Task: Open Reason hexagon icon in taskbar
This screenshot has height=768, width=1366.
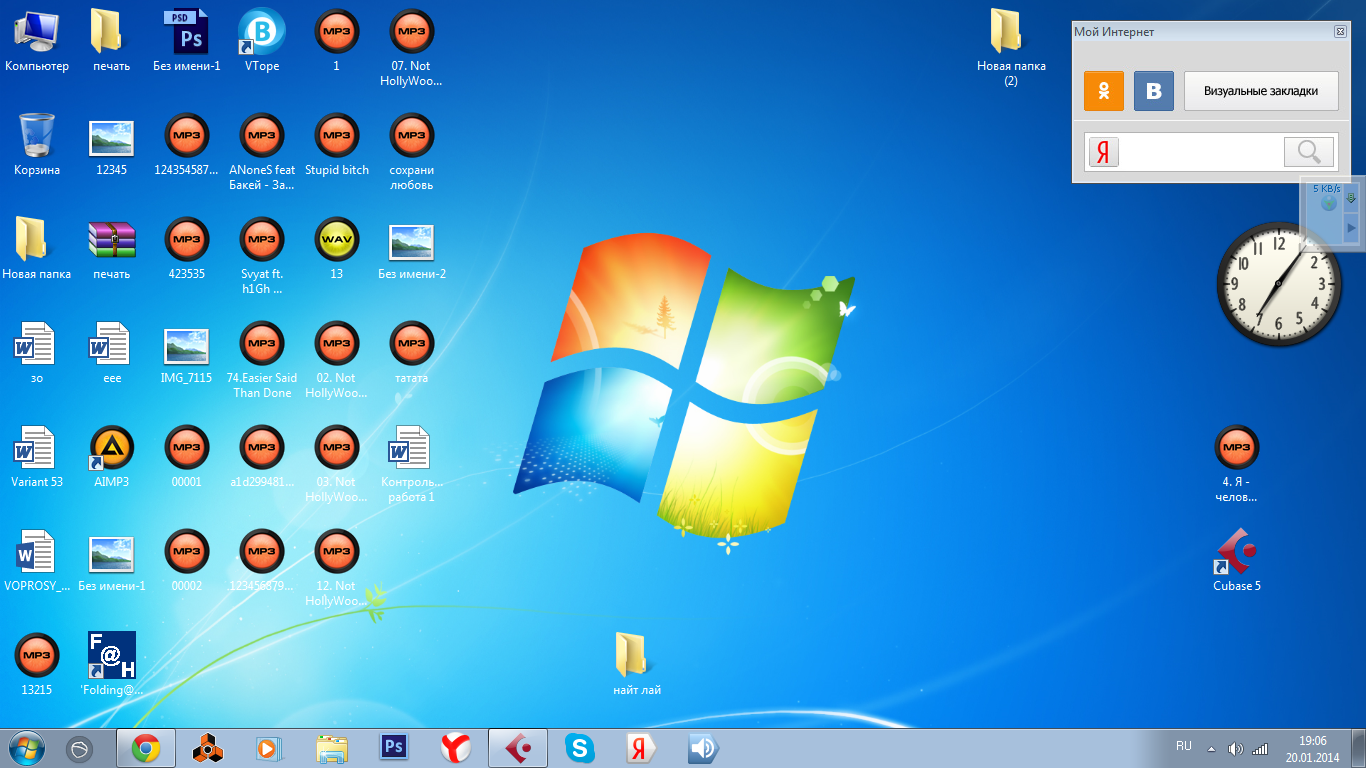Action: click(x=207, y=748)
